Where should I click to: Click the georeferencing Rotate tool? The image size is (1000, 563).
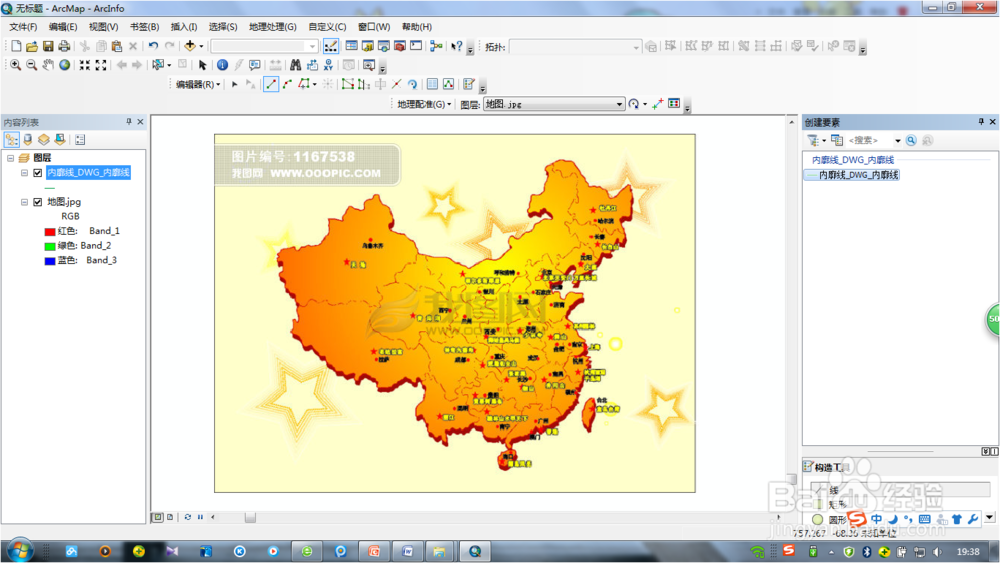pyautogui.click(x=634, y=104)
